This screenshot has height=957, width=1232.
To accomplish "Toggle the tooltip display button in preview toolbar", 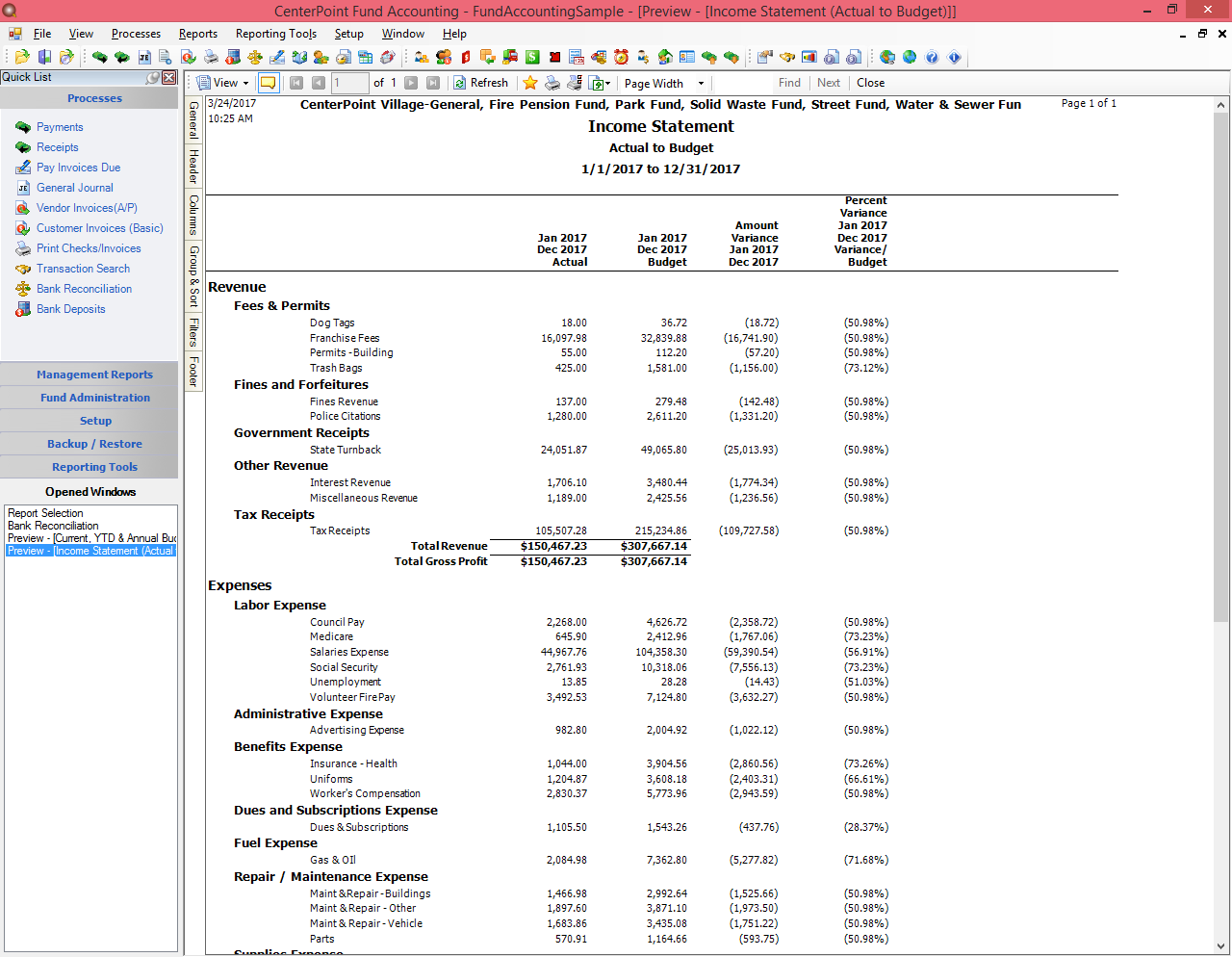I will coord(268,83).
